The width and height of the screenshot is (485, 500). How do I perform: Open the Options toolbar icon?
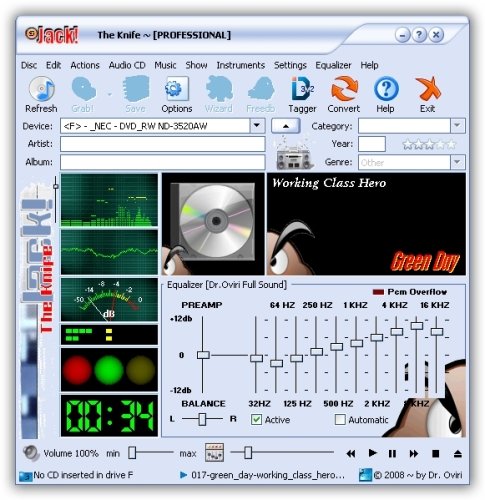click(177, 89)
